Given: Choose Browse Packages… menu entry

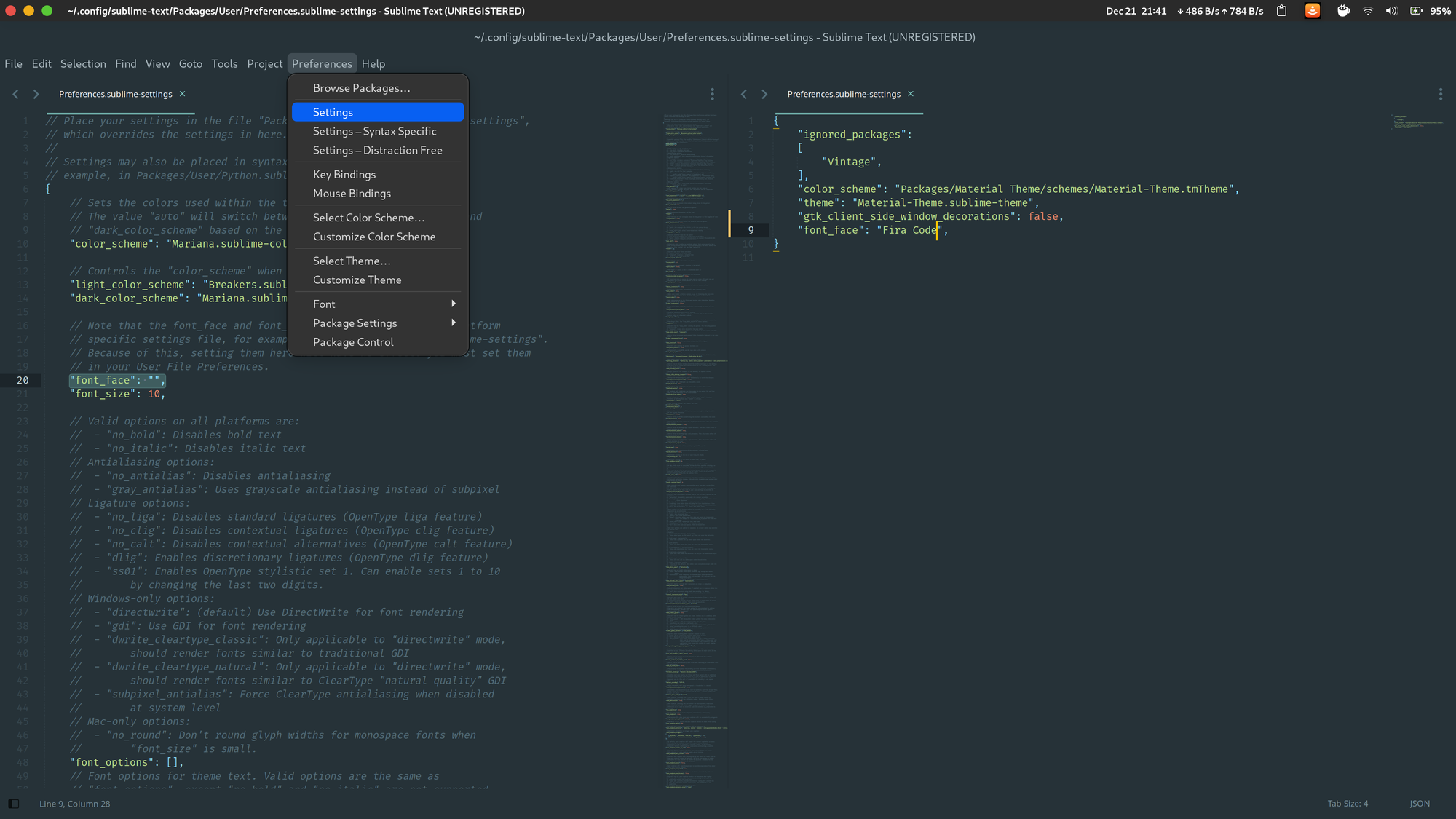Looking at the screenshot, I should 378,88.
